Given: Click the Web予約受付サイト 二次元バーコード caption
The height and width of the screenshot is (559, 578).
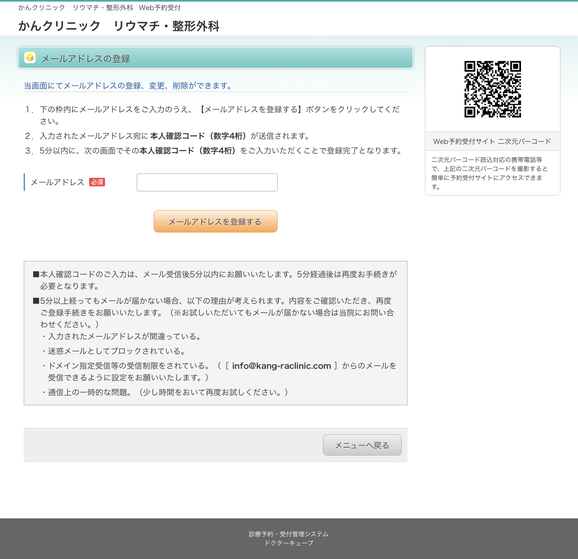Looking at the screenshot, I should (492, 141).
